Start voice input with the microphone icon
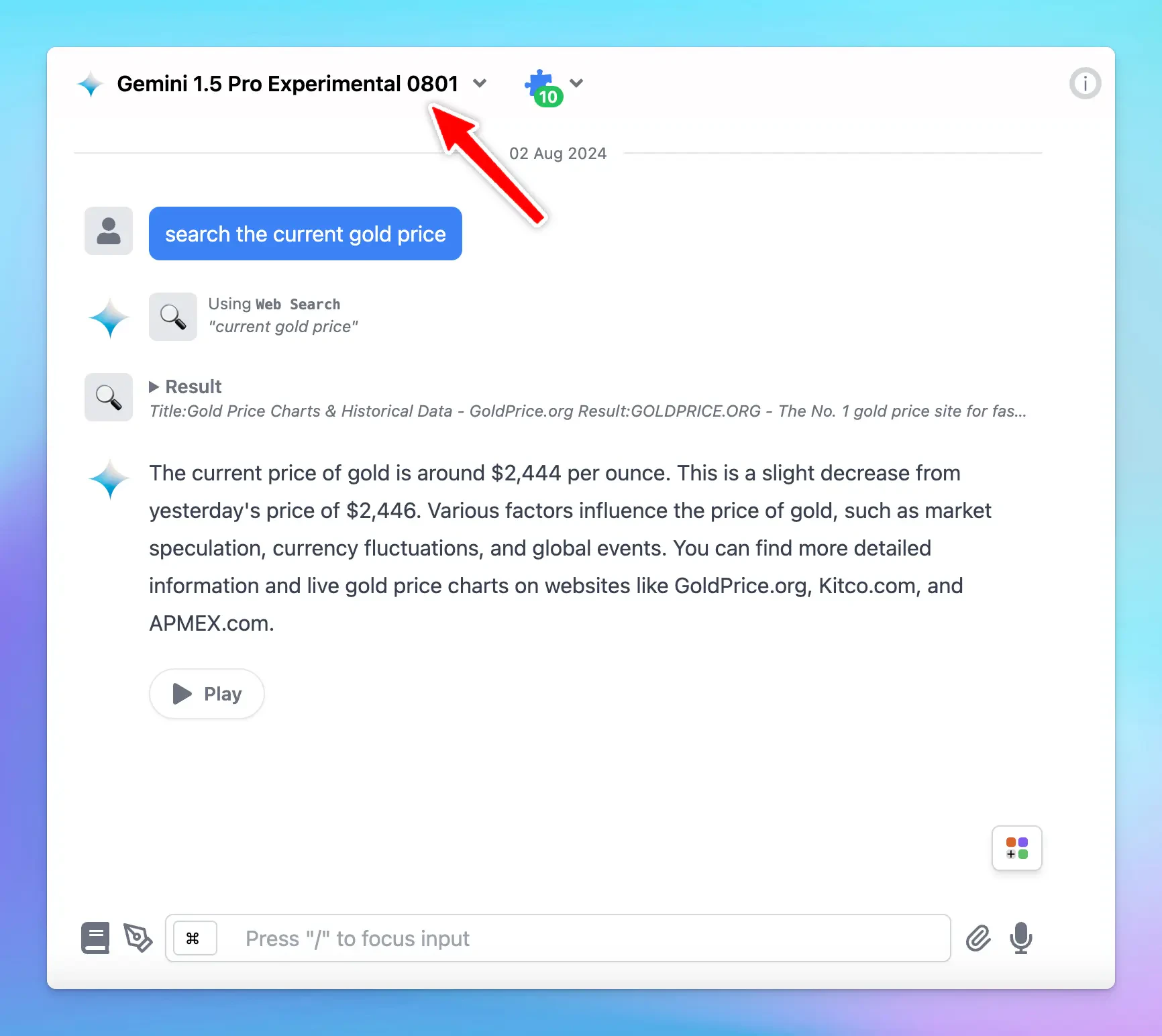 (x=1021, y=938)
